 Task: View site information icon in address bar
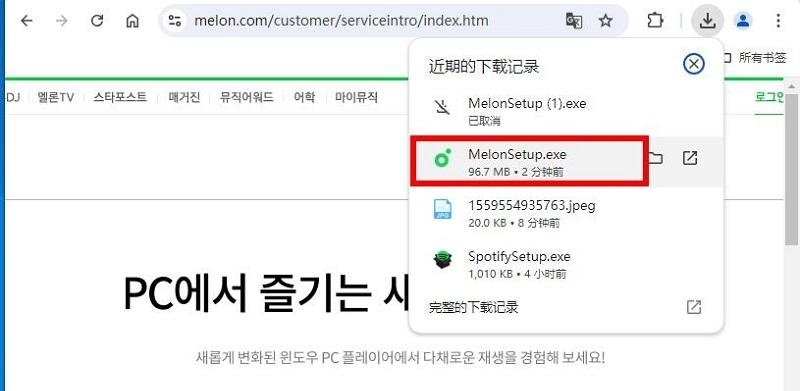tap(175, 21)
